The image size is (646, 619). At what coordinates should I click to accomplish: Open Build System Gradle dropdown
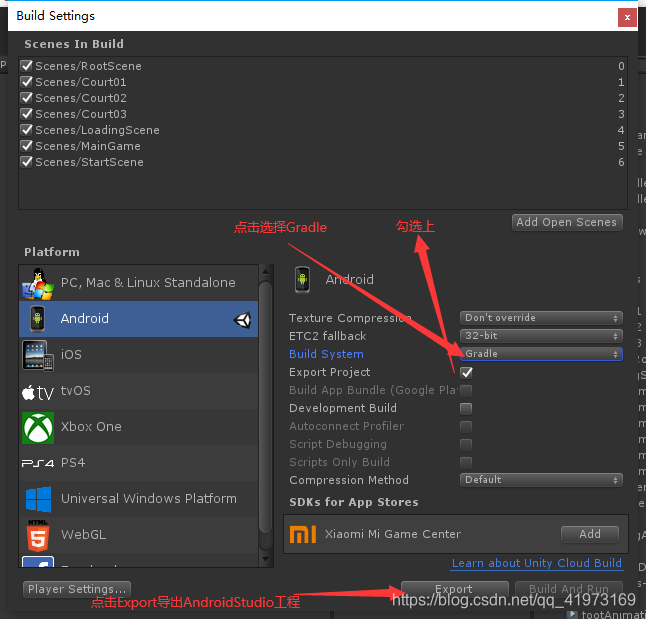pyautogui.click(x=541, y=354)
